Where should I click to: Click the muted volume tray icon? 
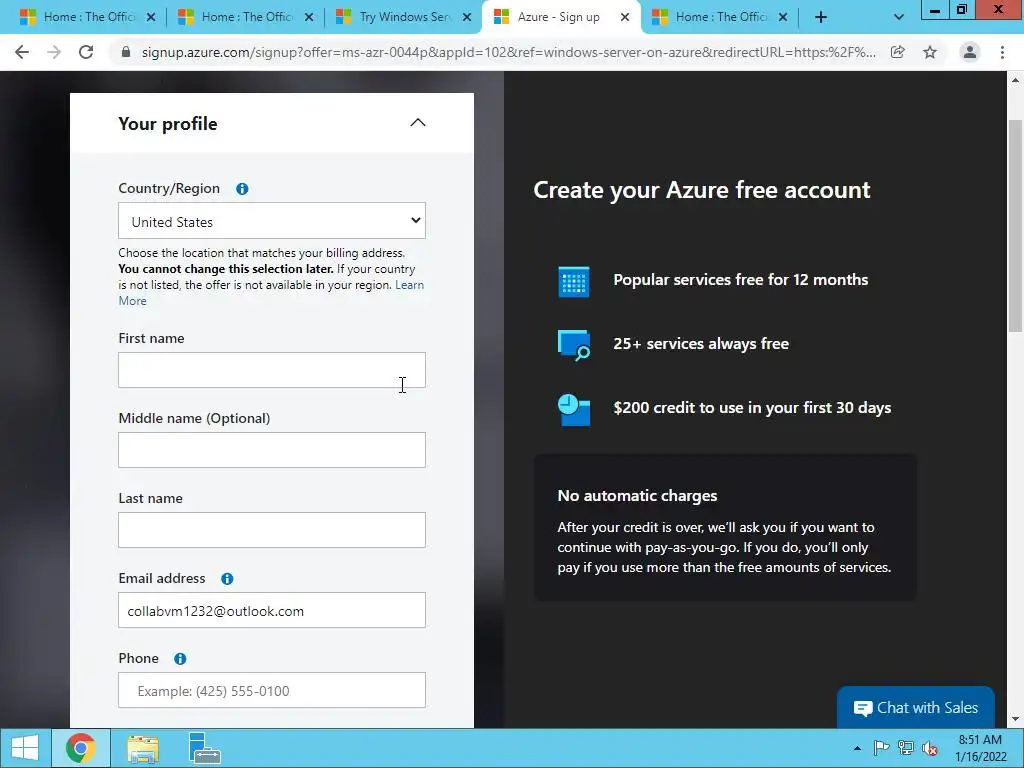pos(929,748)
